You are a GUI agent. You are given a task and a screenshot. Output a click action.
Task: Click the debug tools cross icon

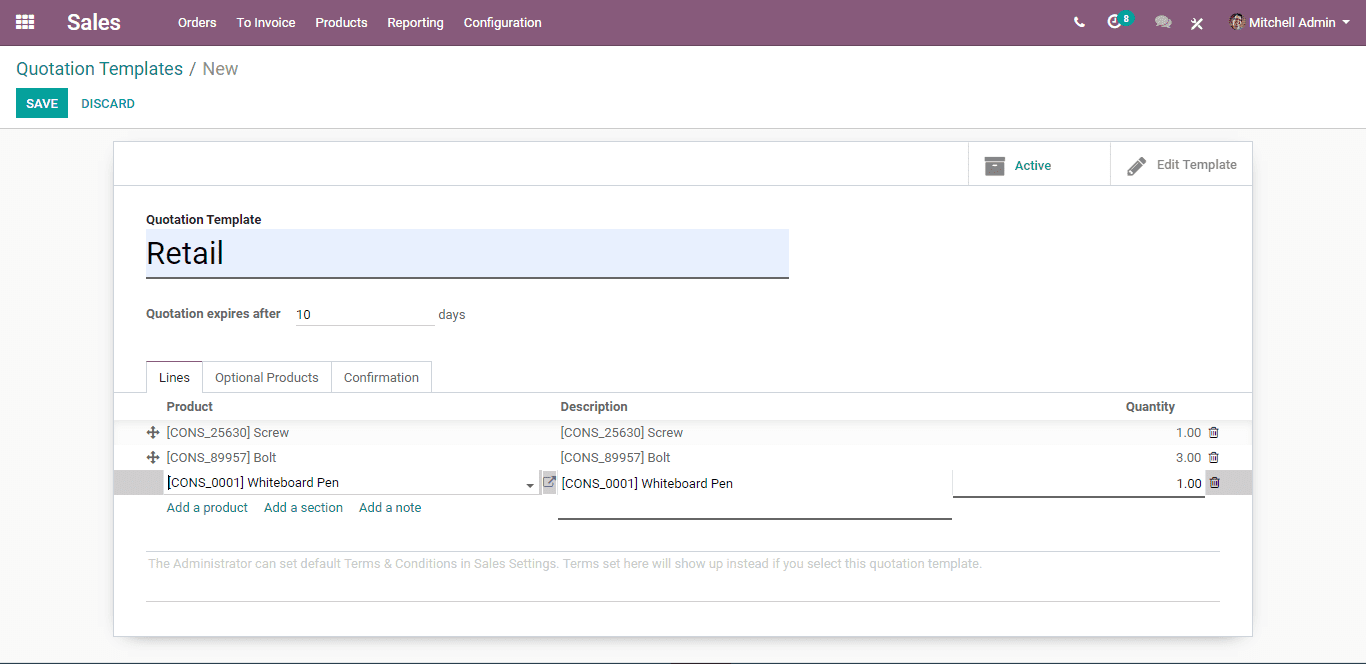1197,23
